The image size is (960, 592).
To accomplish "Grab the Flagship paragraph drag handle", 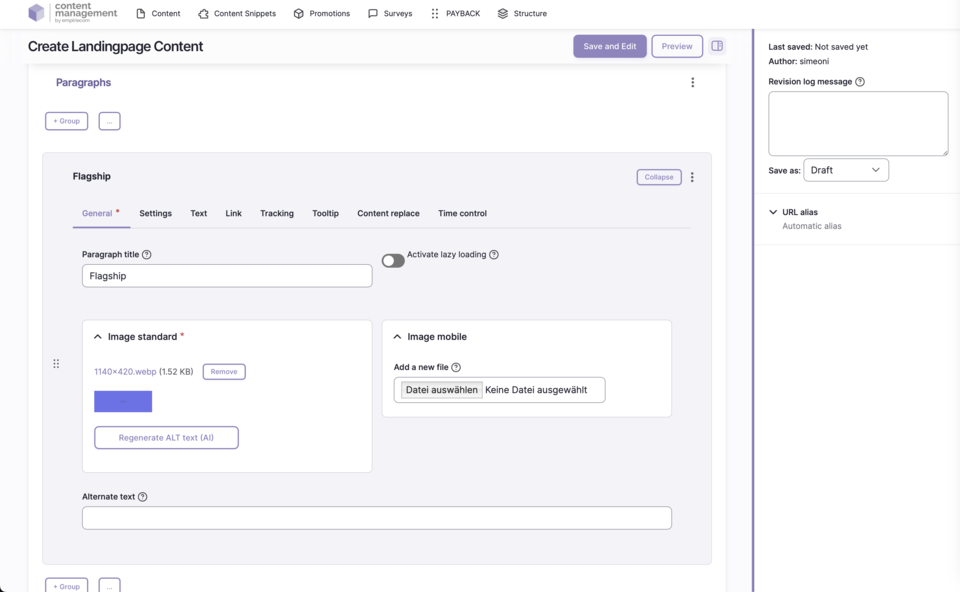I will click(56, 364).
